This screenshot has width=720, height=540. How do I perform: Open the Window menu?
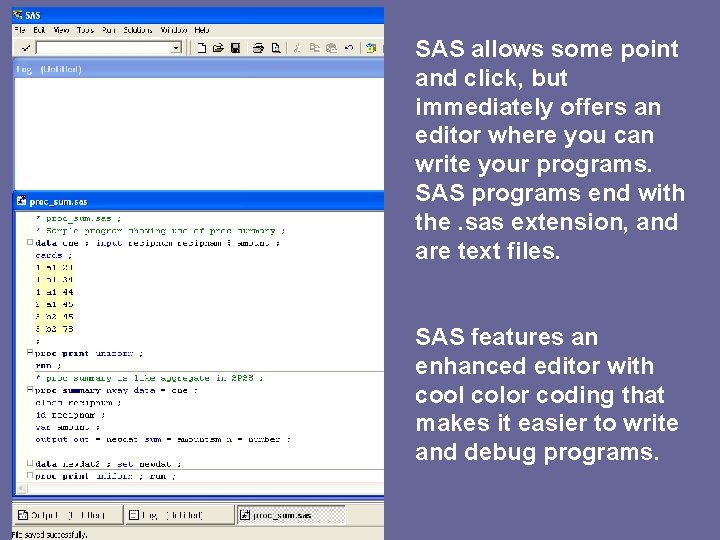click(x=174, y=30)
